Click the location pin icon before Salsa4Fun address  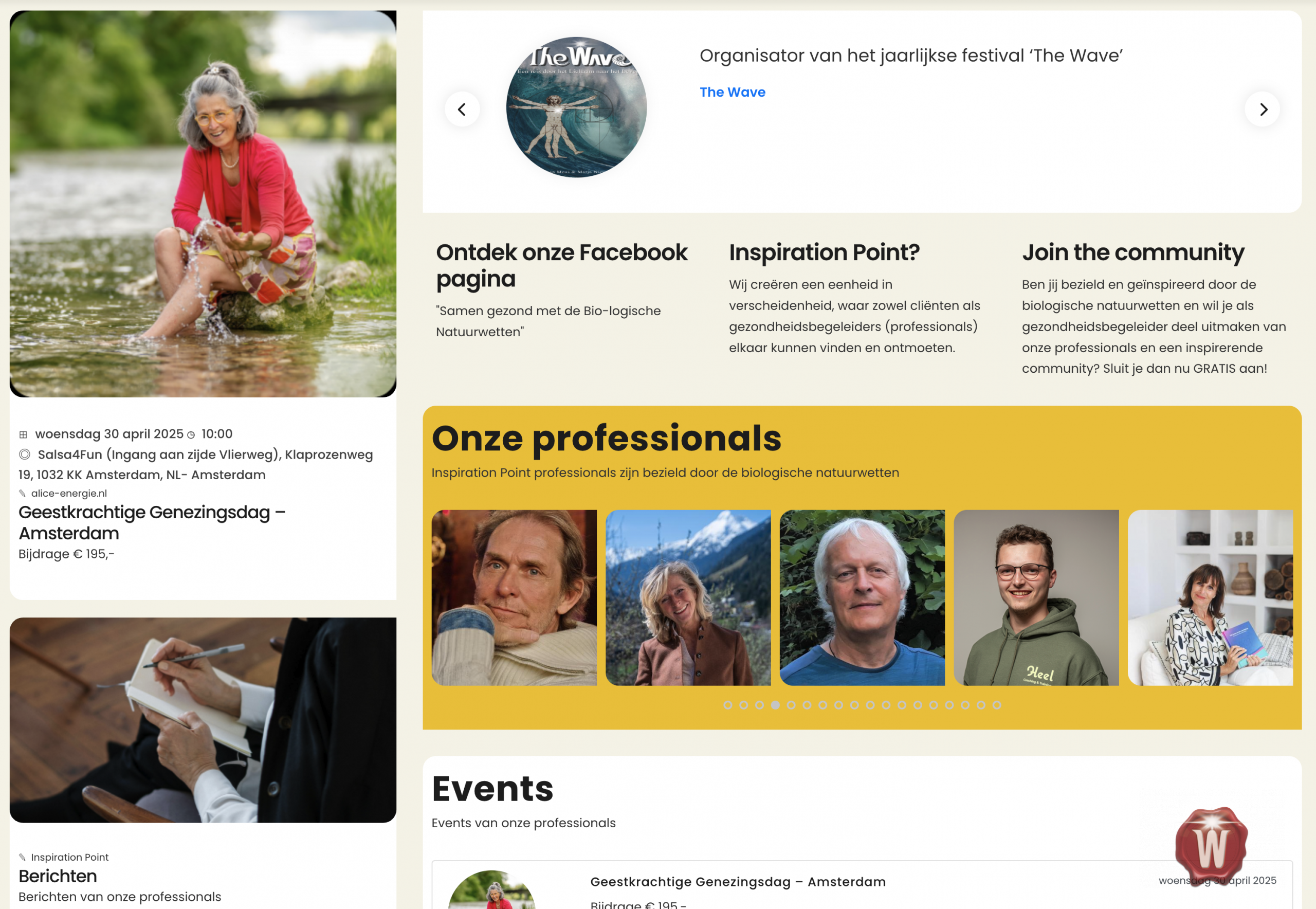click(25, 454)
